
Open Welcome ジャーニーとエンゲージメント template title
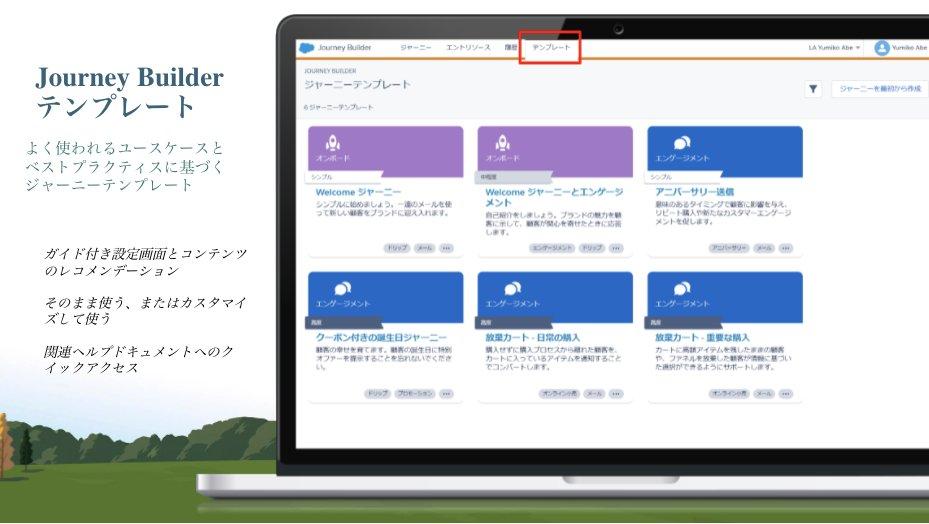pos(554,197)
